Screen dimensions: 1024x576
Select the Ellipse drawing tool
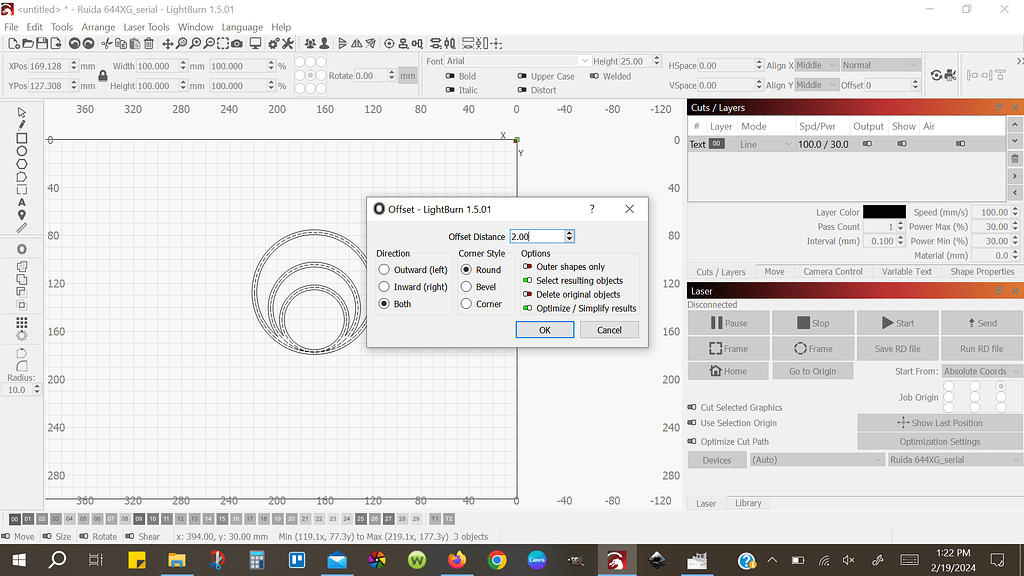(21, 150)
